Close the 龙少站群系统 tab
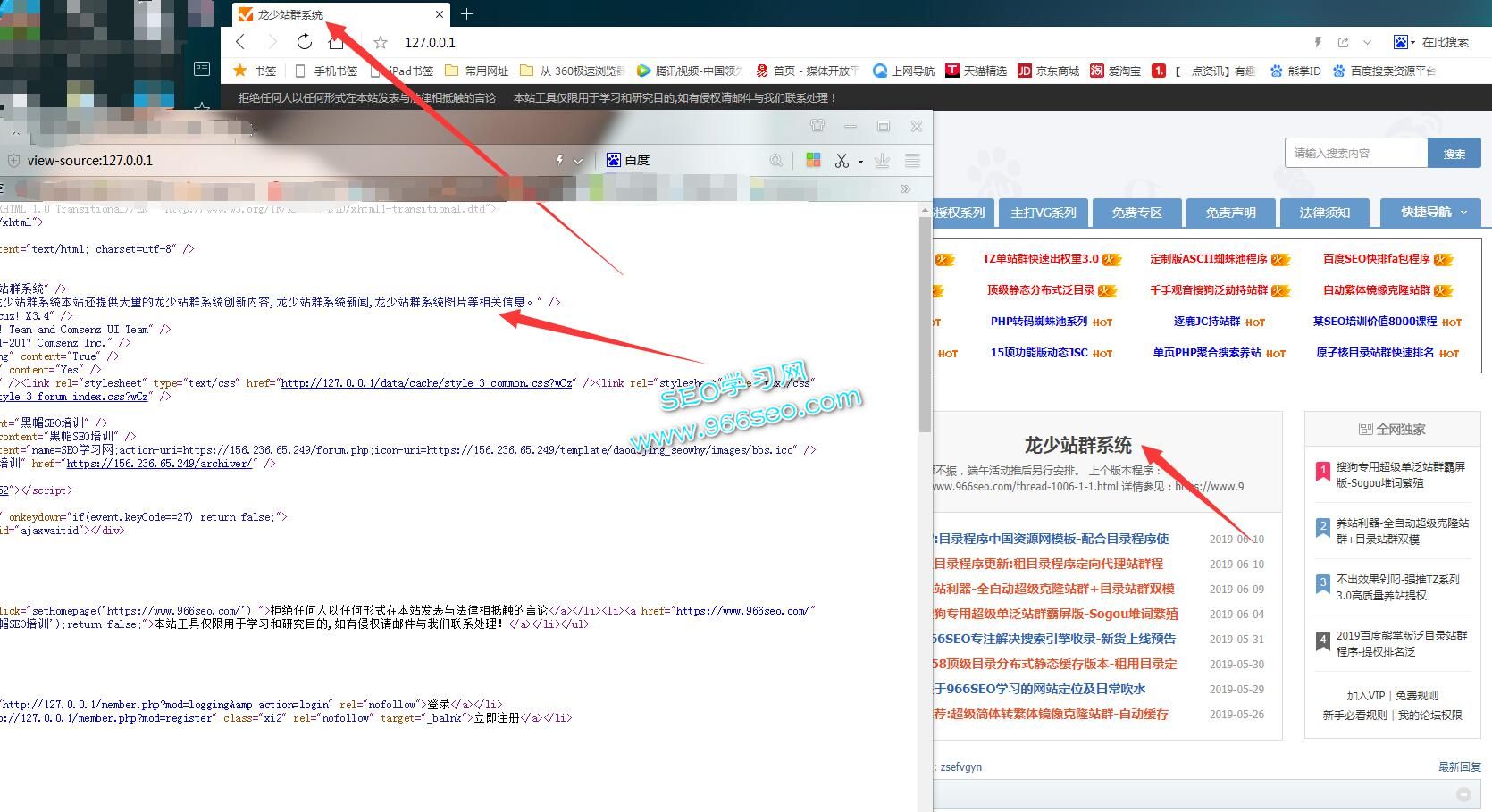Viewport: 1492px width, 812px height. [x=439, y=14]
